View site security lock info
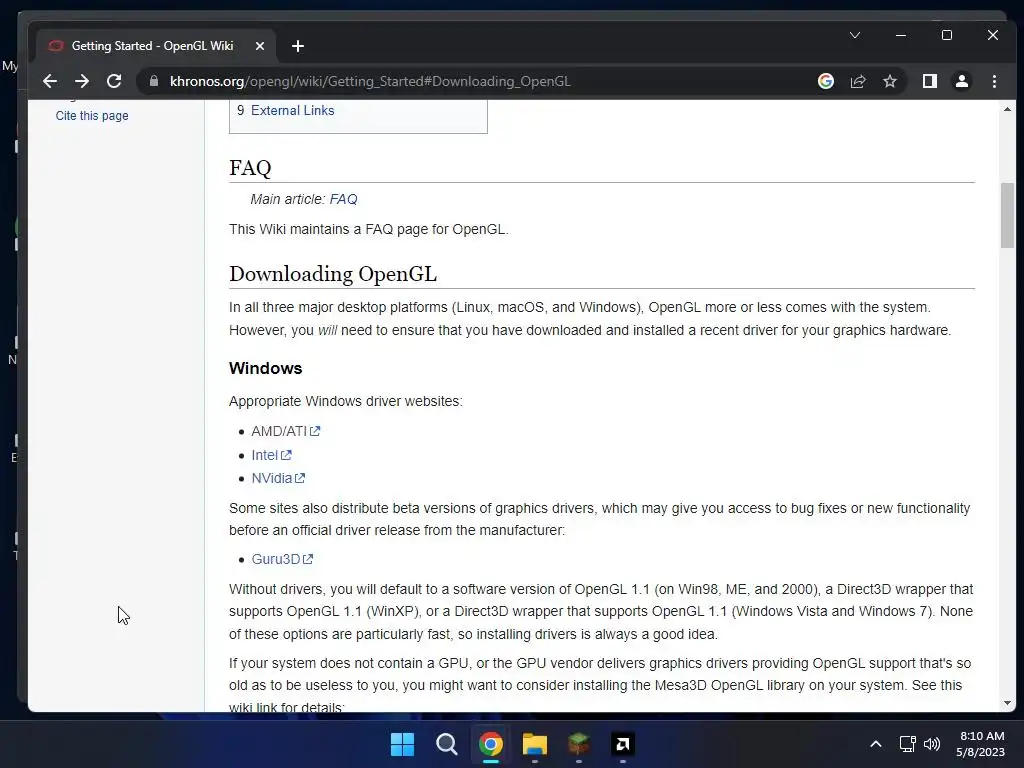The image size is (1024, 768). [154, 81]
